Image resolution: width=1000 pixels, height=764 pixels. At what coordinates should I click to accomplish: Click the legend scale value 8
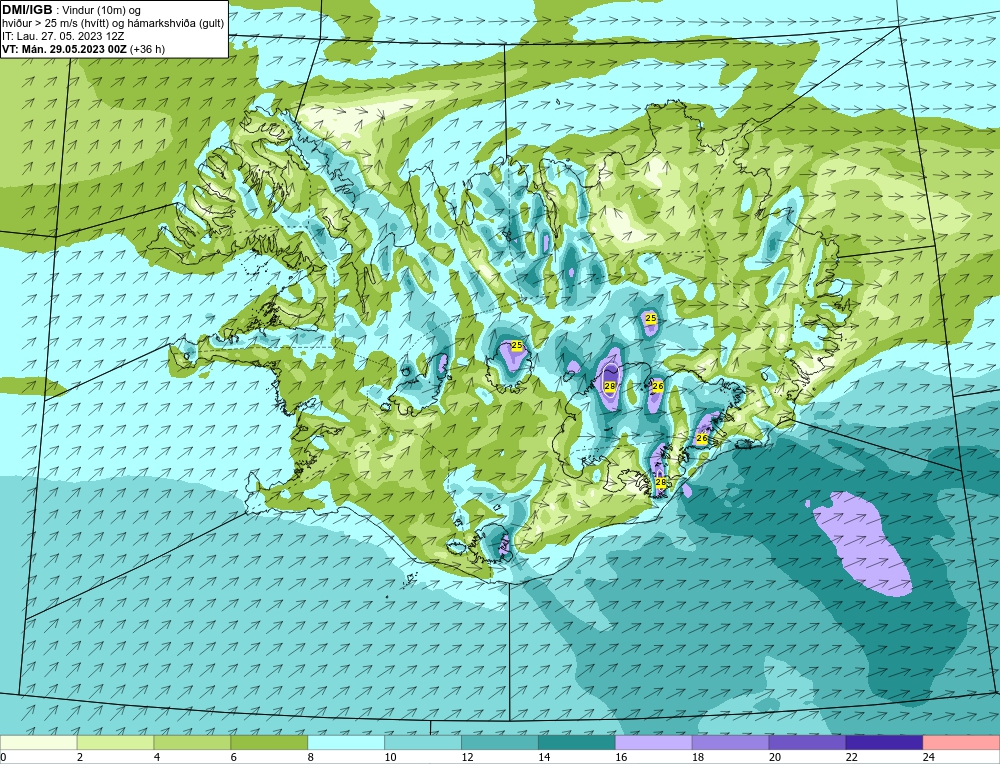point(311,757)
